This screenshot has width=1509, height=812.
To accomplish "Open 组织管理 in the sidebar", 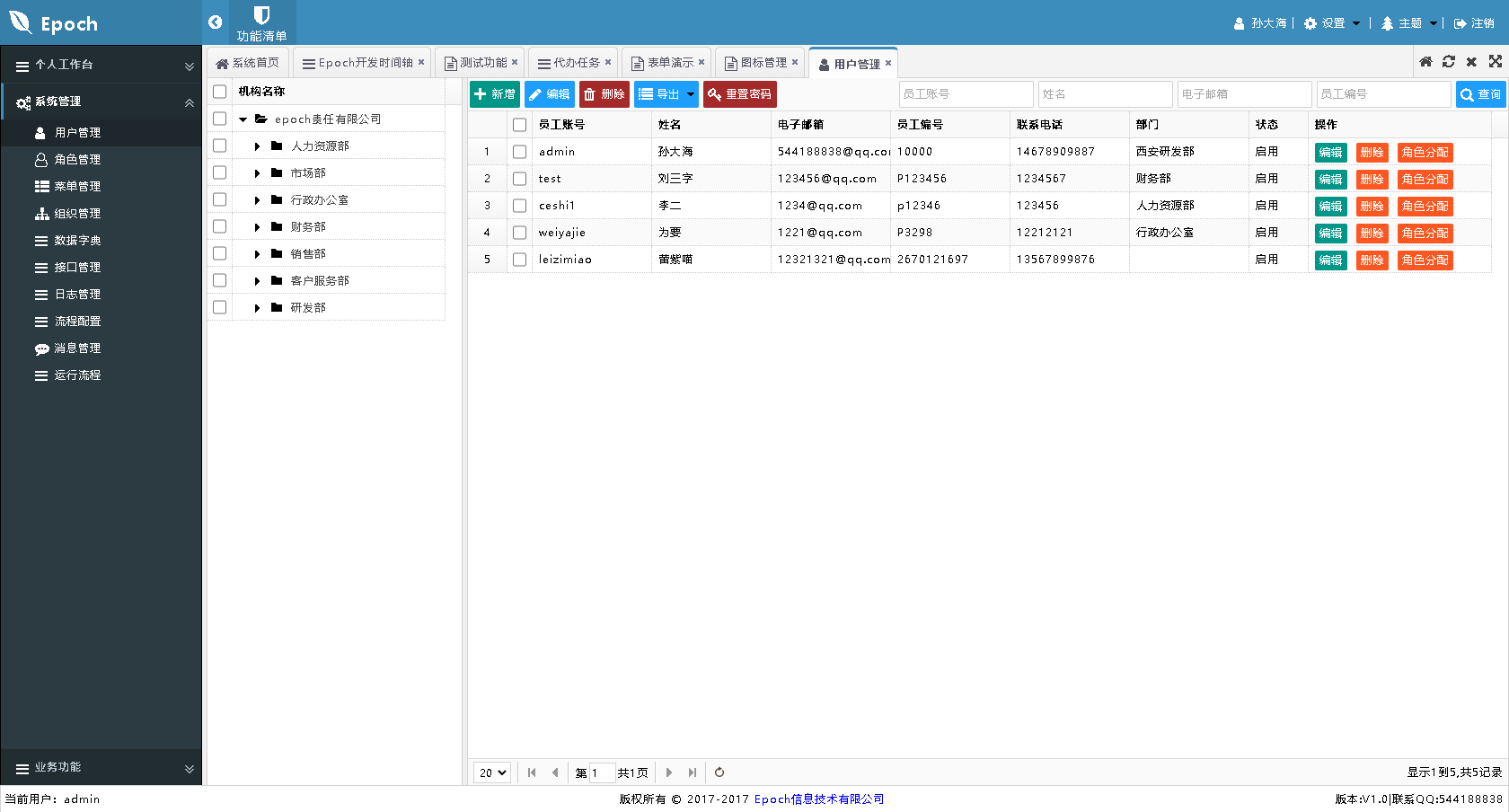I will tap(101, 214).
